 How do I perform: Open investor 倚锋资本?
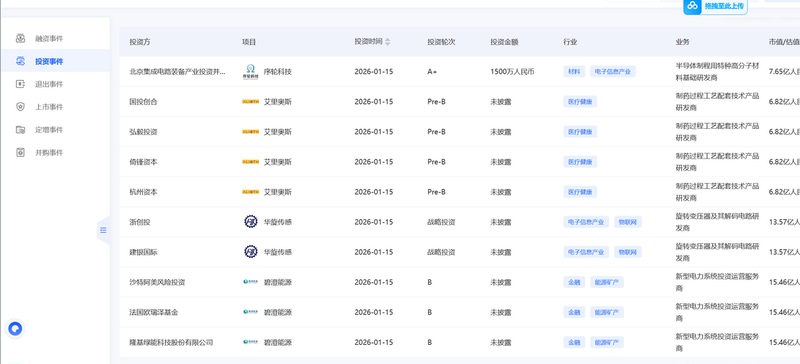[x=143, y=162]
